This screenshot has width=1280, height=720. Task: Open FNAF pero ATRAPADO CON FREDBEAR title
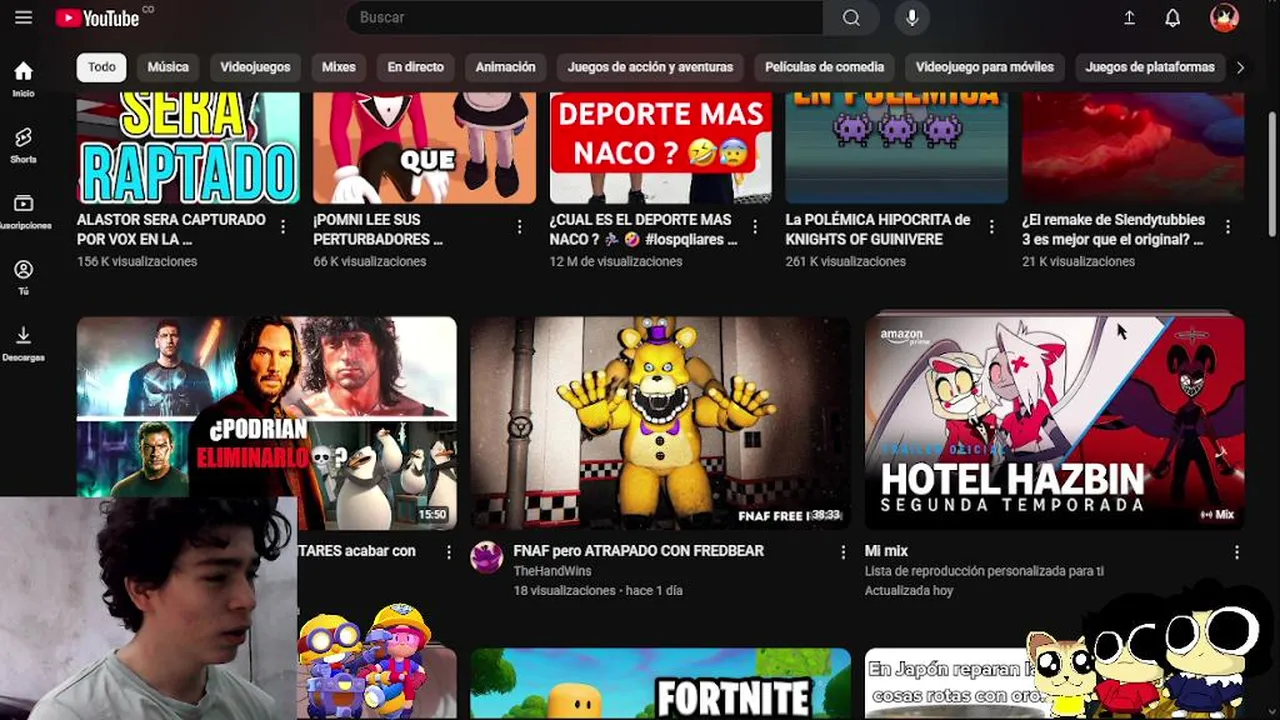click(x=638, y=551)
